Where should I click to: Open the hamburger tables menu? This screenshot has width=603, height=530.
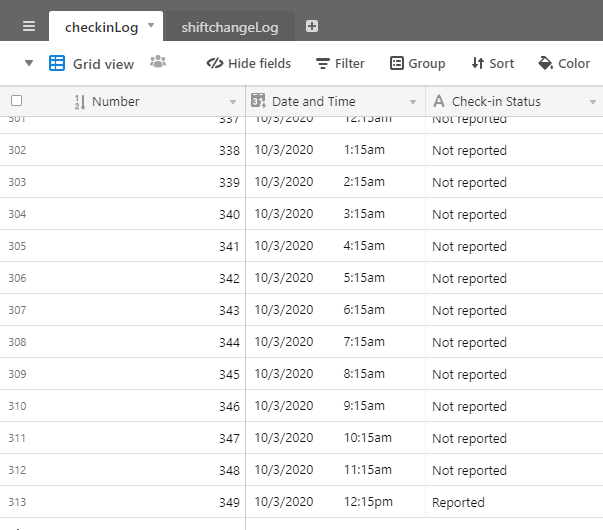coord(29,26)
